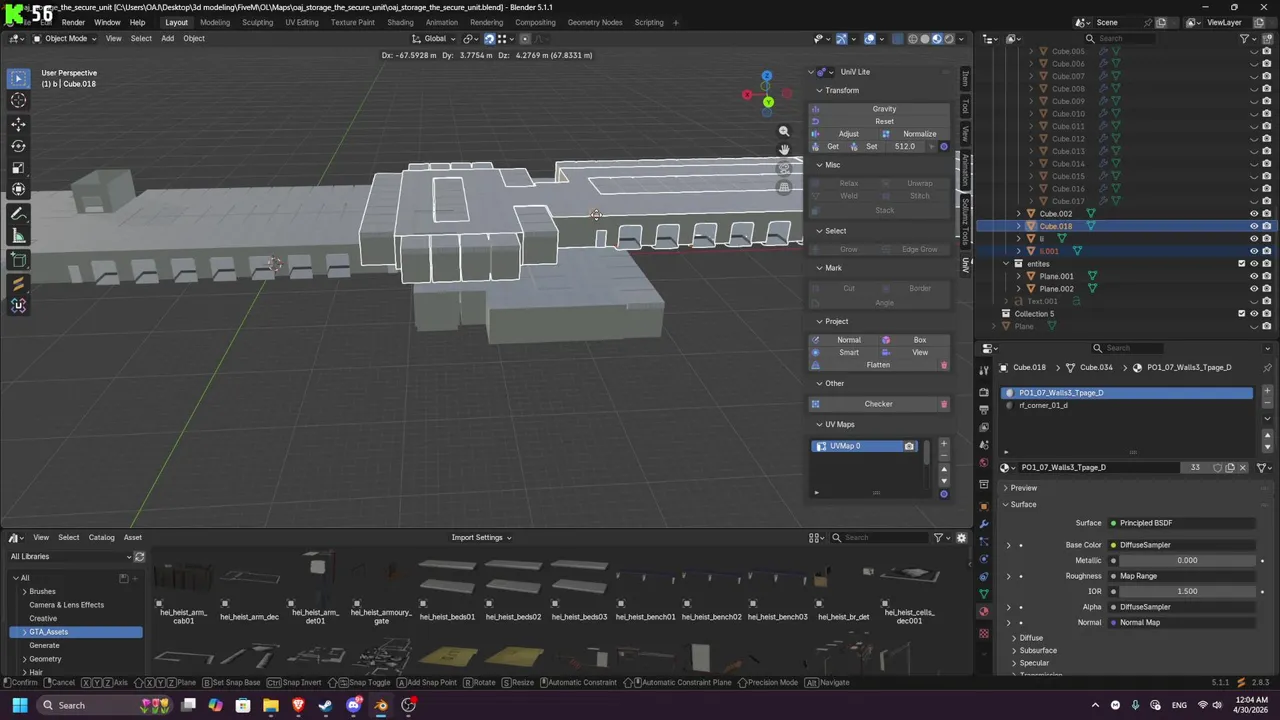1280x720 pixels.
Task: Click the viewport zoom magnifier icon
Action: (784, 131)
